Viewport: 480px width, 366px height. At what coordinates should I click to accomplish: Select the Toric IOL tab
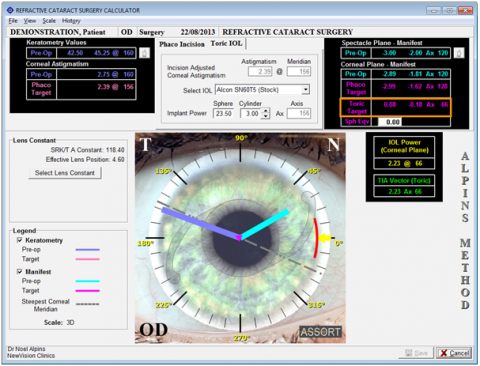(x=227, y=43)
